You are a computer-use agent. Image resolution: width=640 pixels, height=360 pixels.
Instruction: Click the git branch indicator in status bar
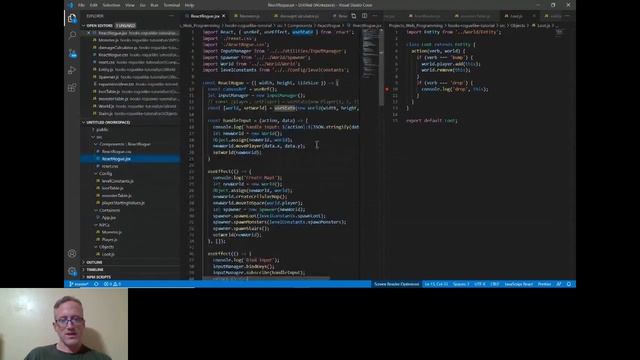pyautogui.click(x=78, y=284)
